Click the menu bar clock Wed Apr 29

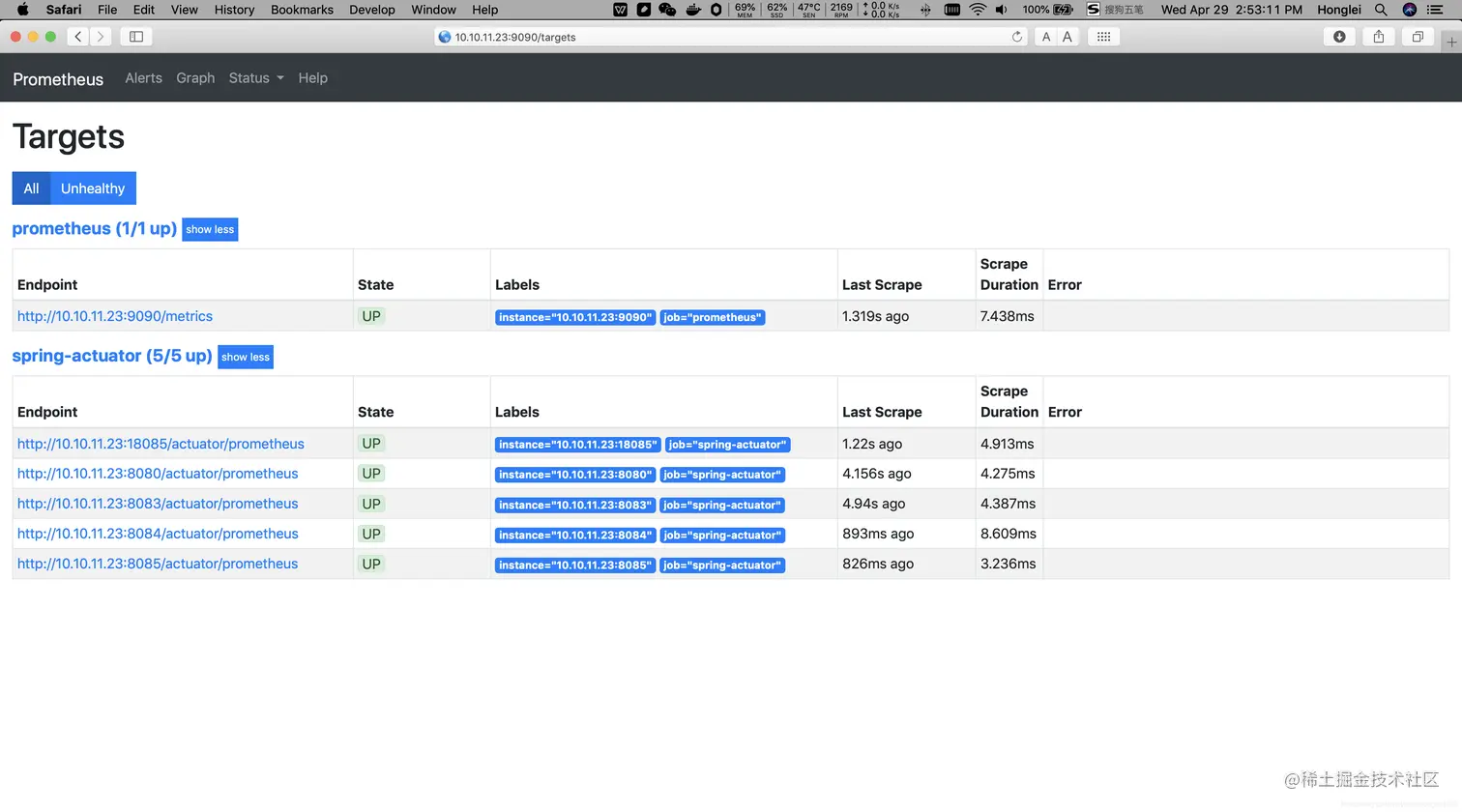1232,10
